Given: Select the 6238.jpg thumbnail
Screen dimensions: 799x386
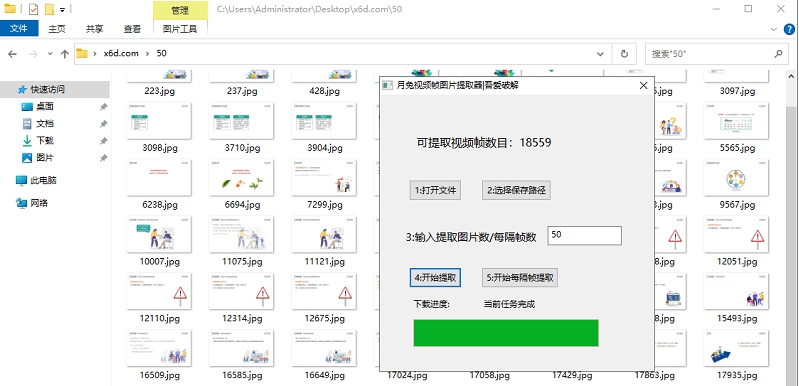Looking at the screenshot, I should pos(158,178).
